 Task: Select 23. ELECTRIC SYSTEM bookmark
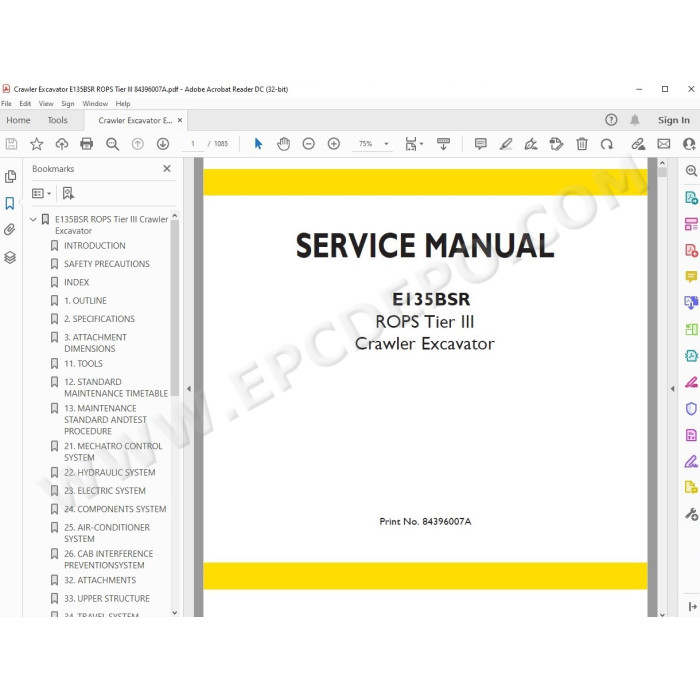point(105,491)
